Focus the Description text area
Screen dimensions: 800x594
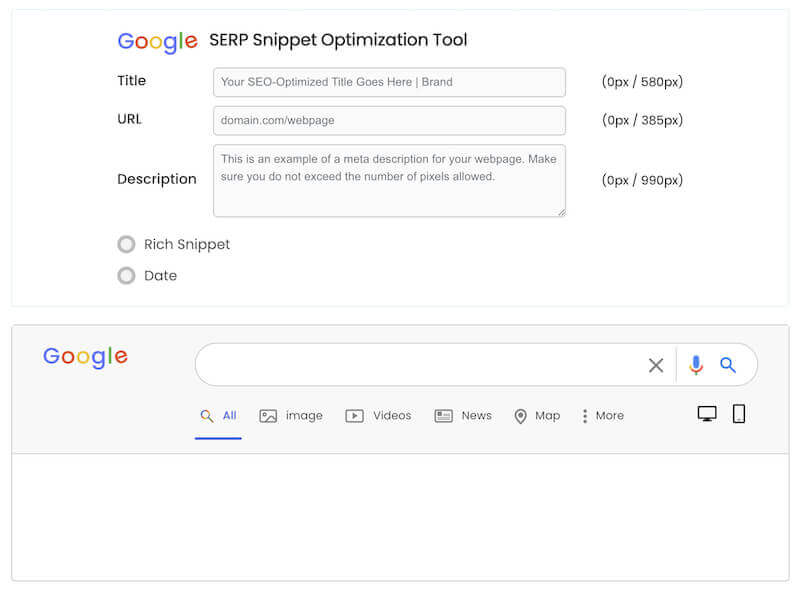pos(389,181)
